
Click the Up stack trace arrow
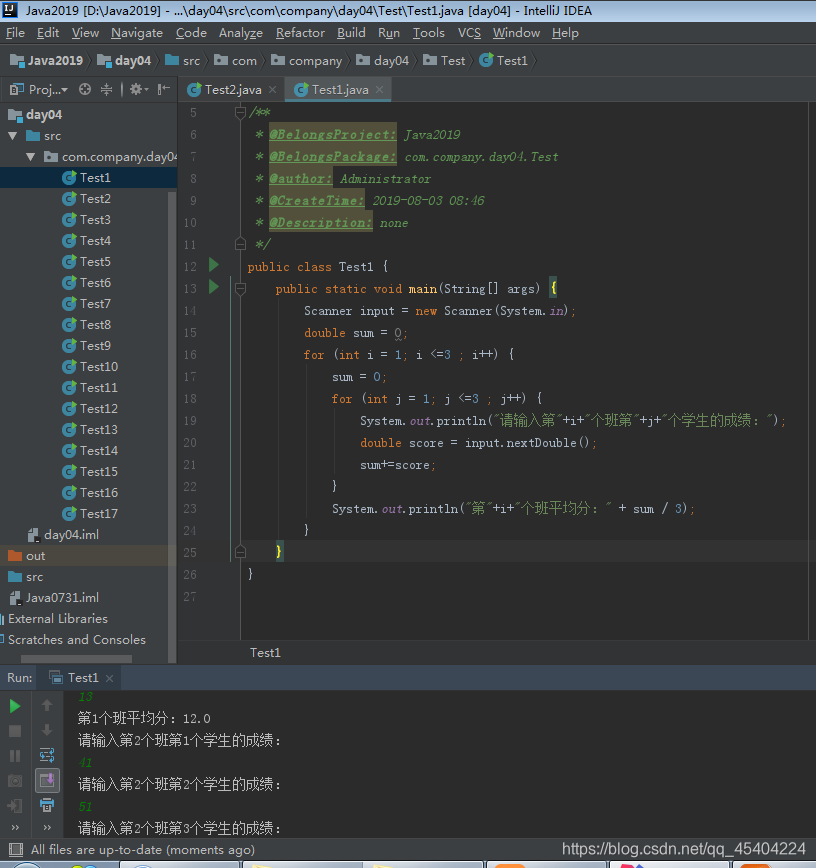pyautogui.click(x=47, y=705)
